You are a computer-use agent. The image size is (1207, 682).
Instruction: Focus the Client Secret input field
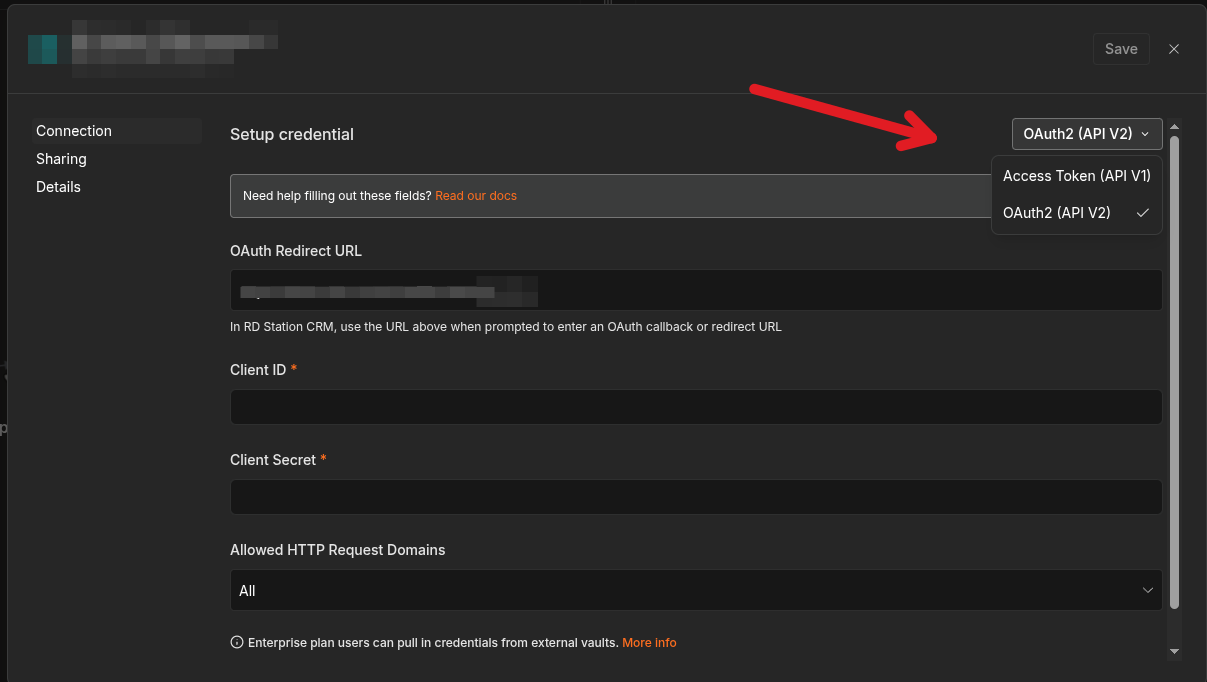click(696, 497)
